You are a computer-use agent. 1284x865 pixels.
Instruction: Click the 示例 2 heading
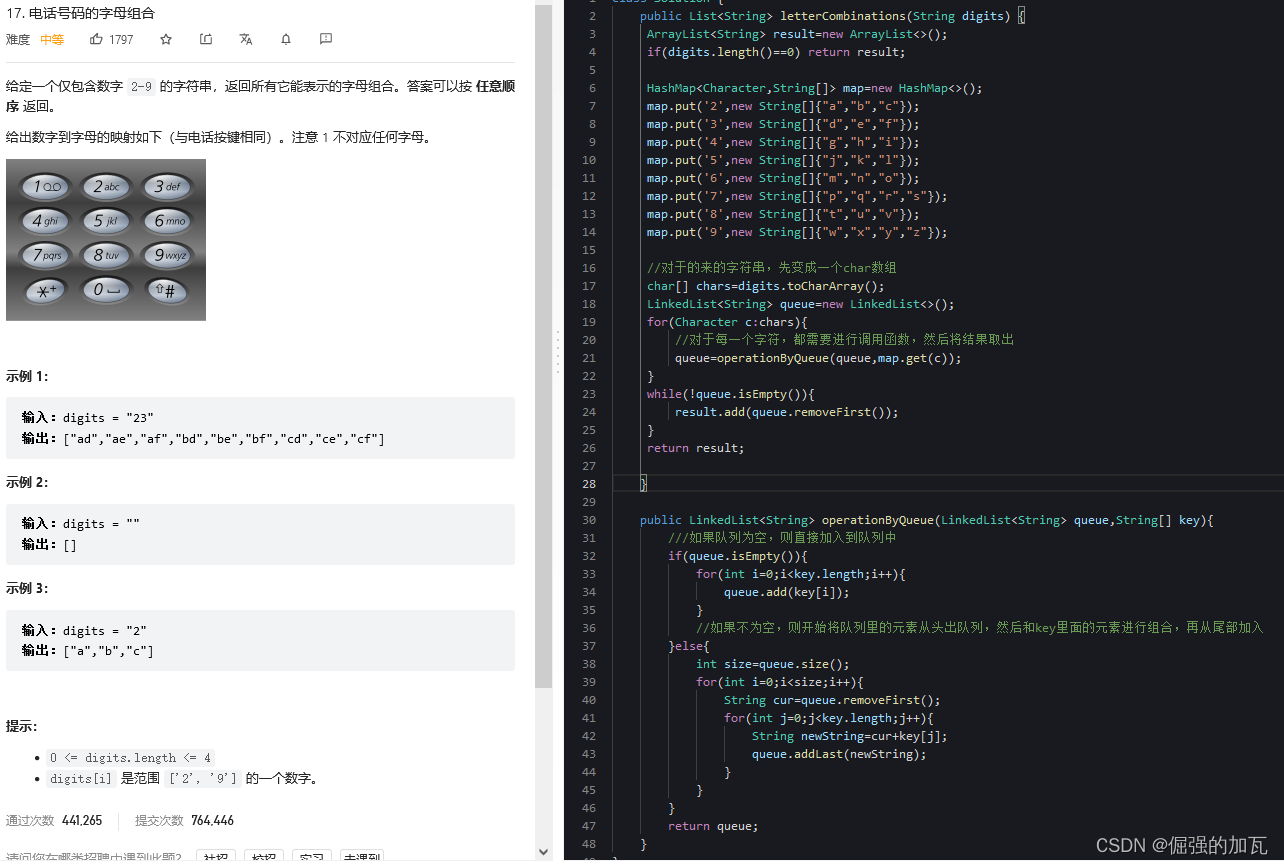click(x=27, y=483)
